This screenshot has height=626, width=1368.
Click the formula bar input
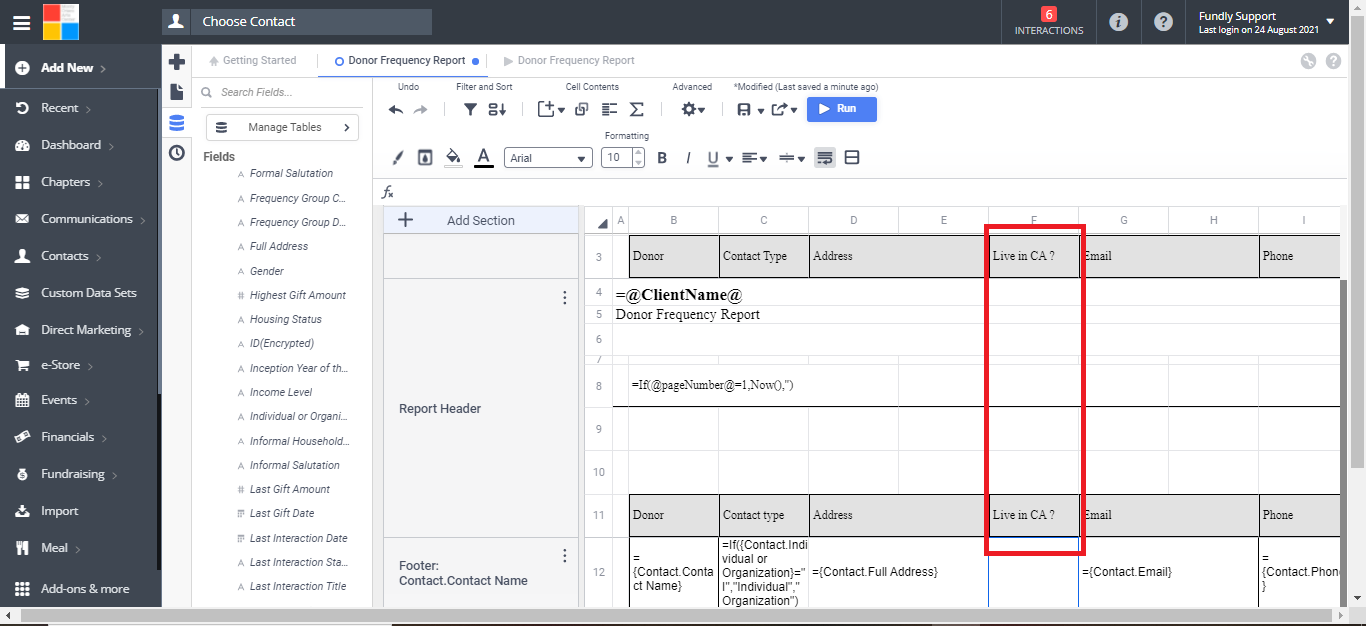point(870,192)
